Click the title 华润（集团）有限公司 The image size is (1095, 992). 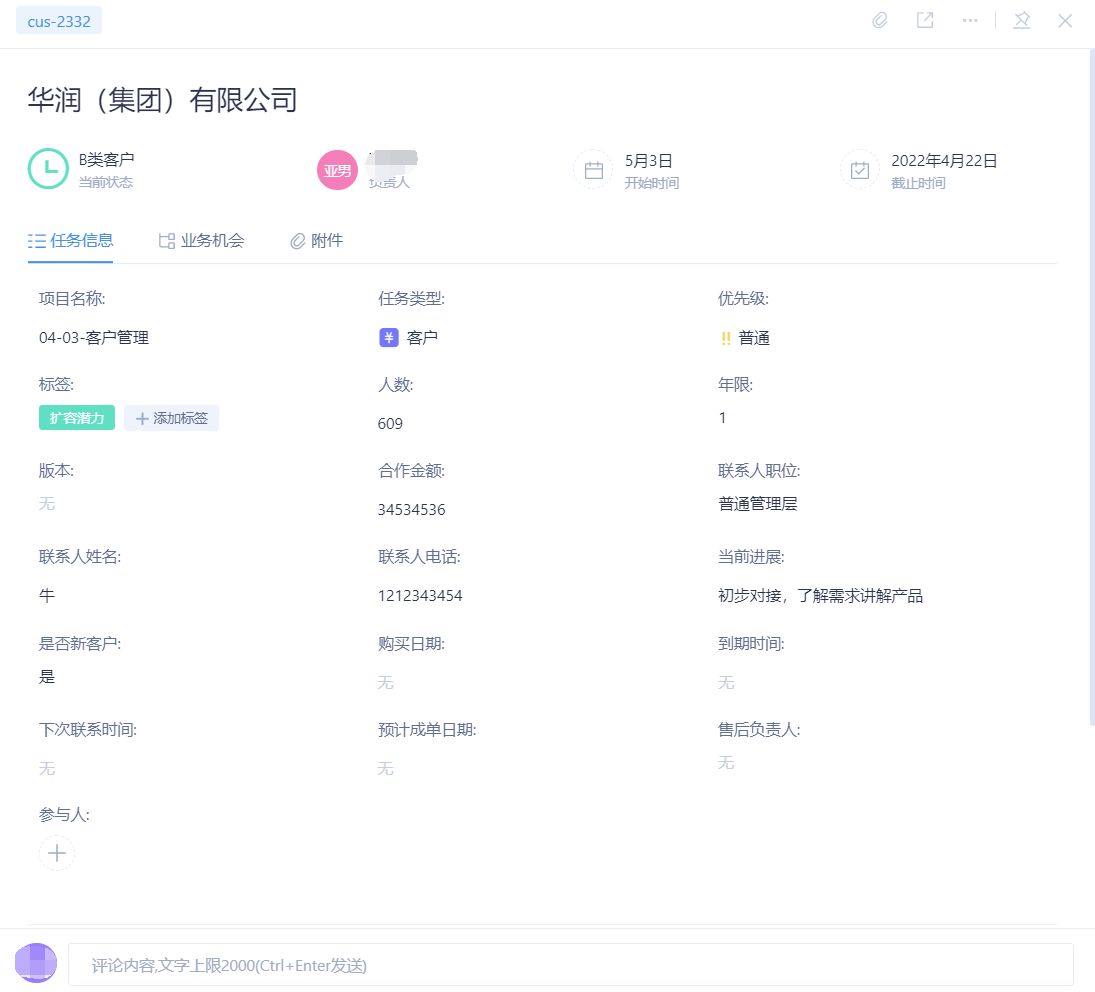163,100
